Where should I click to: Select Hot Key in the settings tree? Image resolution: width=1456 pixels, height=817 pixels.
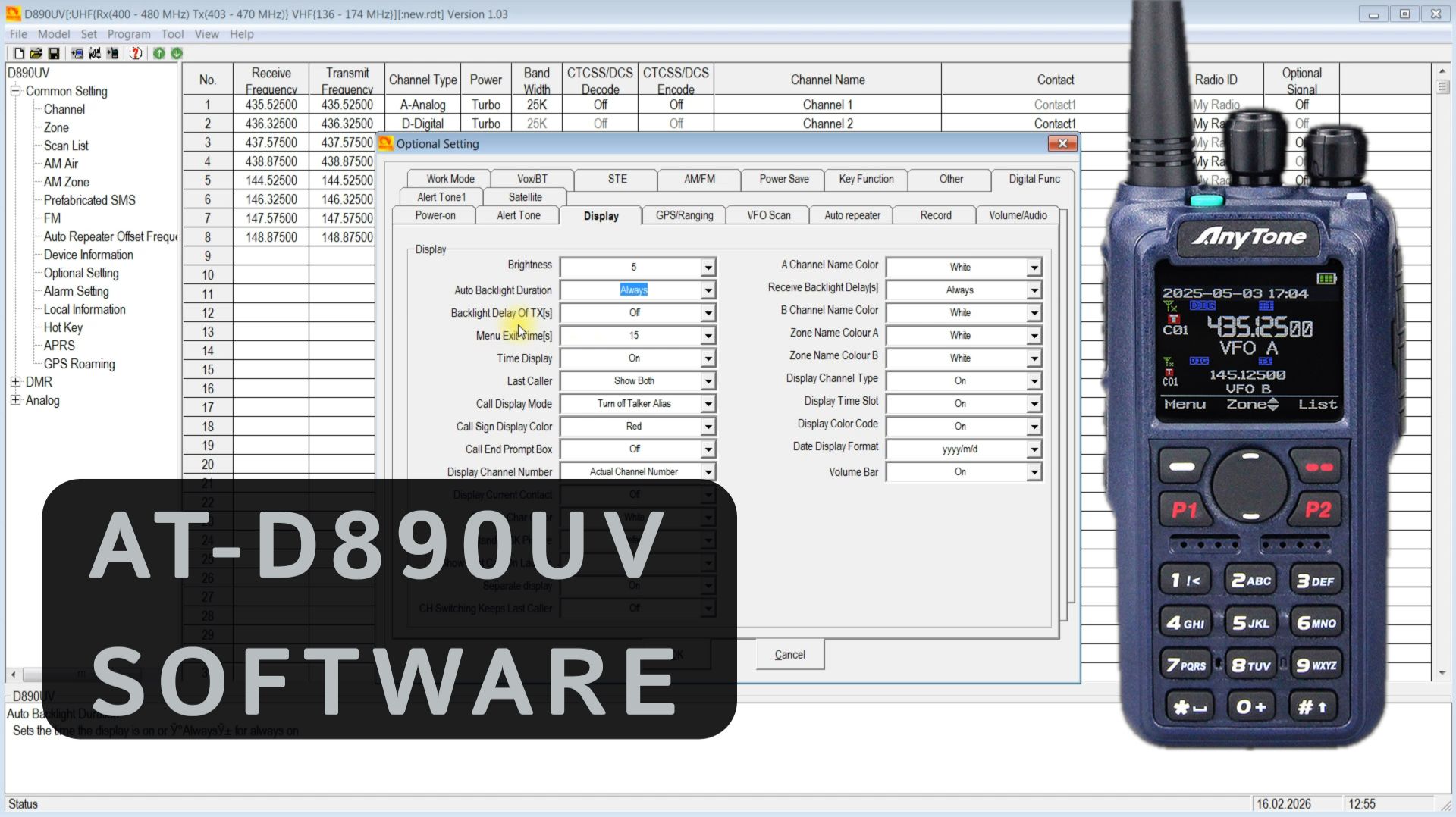[x=63, y=327]
